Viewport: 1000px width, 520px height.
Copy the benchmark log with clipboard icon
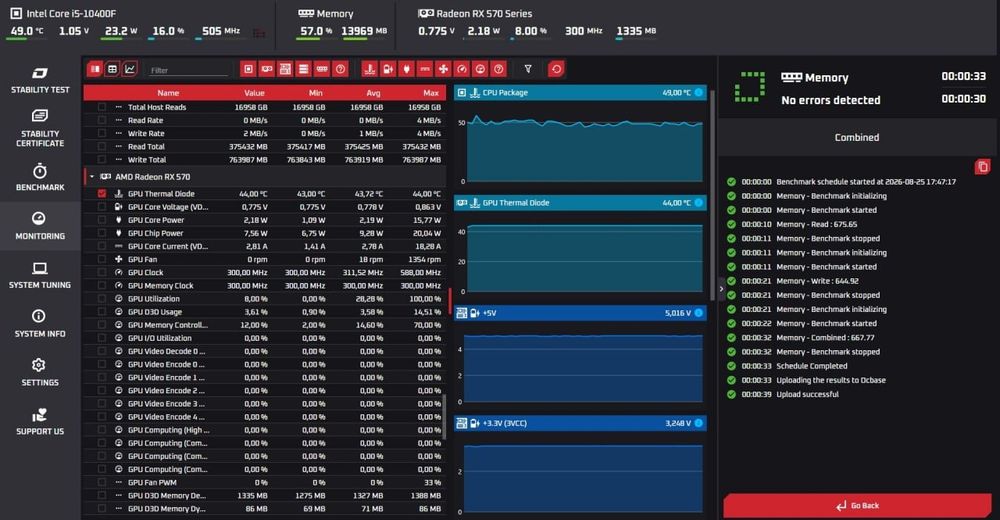tap(982, 167)
